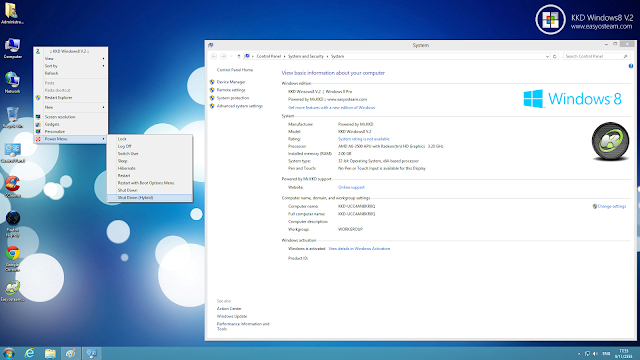Open the Recycle Bin desktop icon
This screenshot has width=640, height=360.
coord(12,118)
